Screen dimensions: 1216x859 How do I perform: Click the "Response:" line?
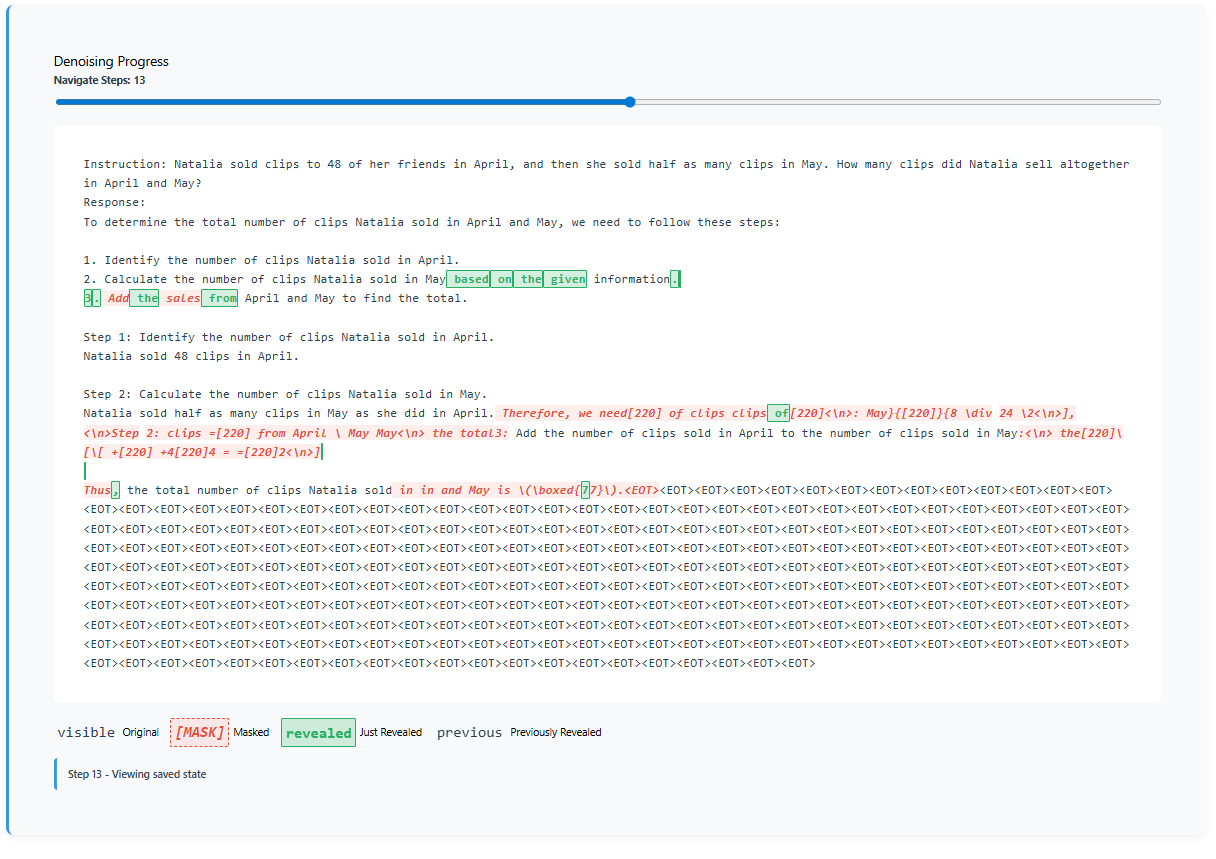click(114, 202)
